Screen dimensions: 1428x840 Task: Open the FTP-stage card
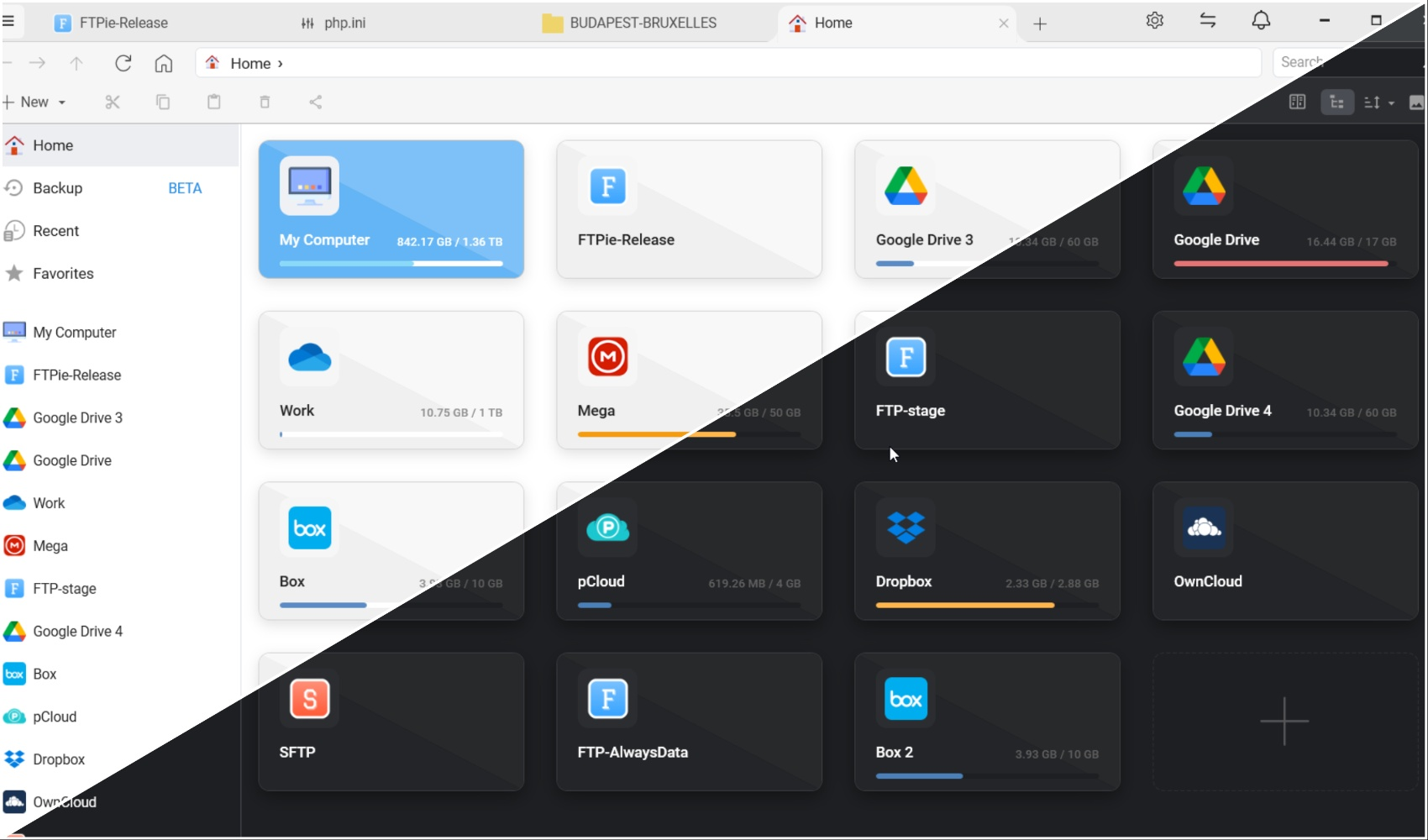[x=987, y=381]
